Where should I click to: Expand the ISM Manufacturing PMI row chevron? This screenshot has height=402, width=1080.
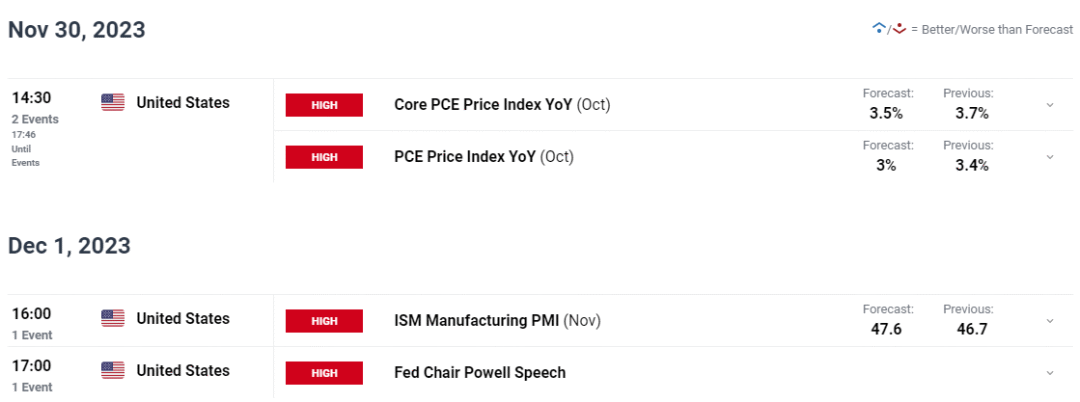tap(1049, 321)
